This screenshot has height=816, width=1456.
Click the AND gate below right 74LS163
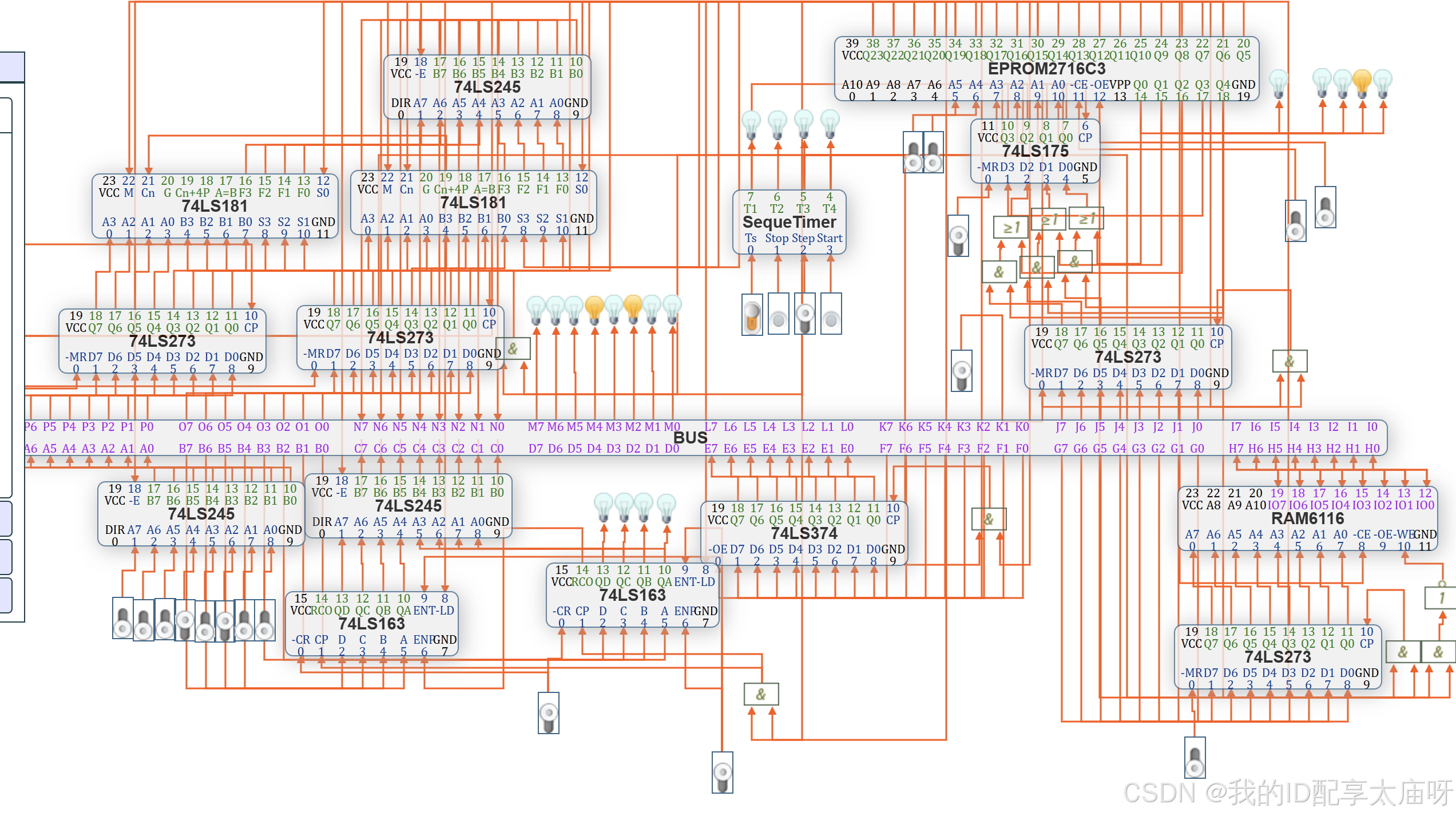point(761,694)
